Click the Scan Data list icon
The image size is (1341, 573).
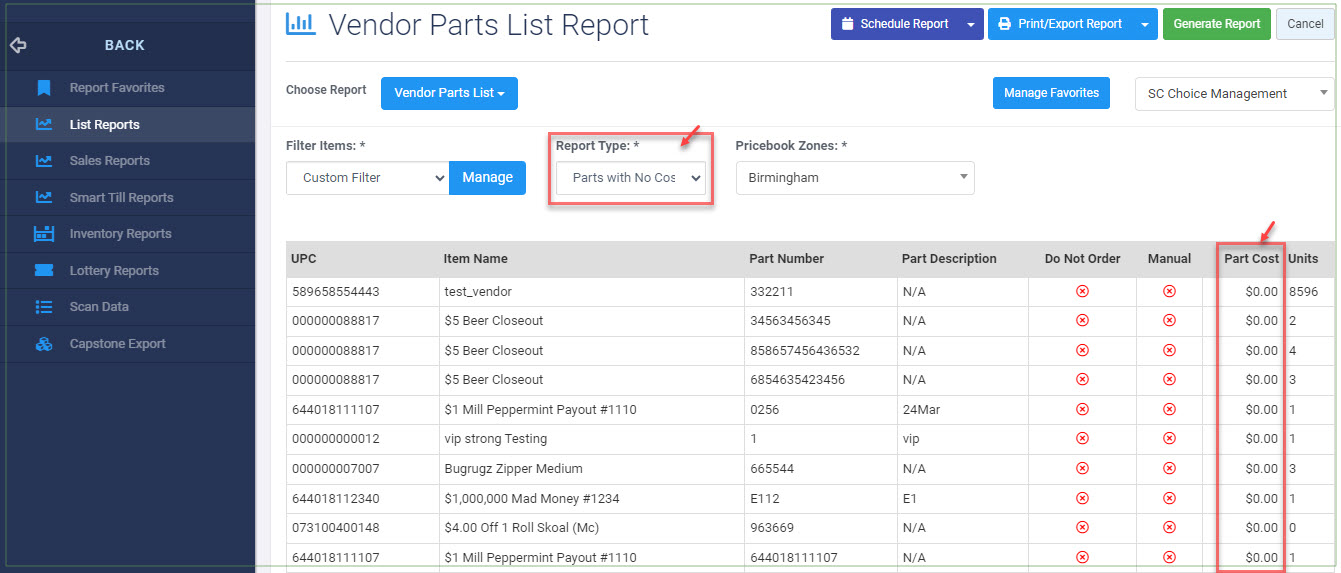[43, 307]
